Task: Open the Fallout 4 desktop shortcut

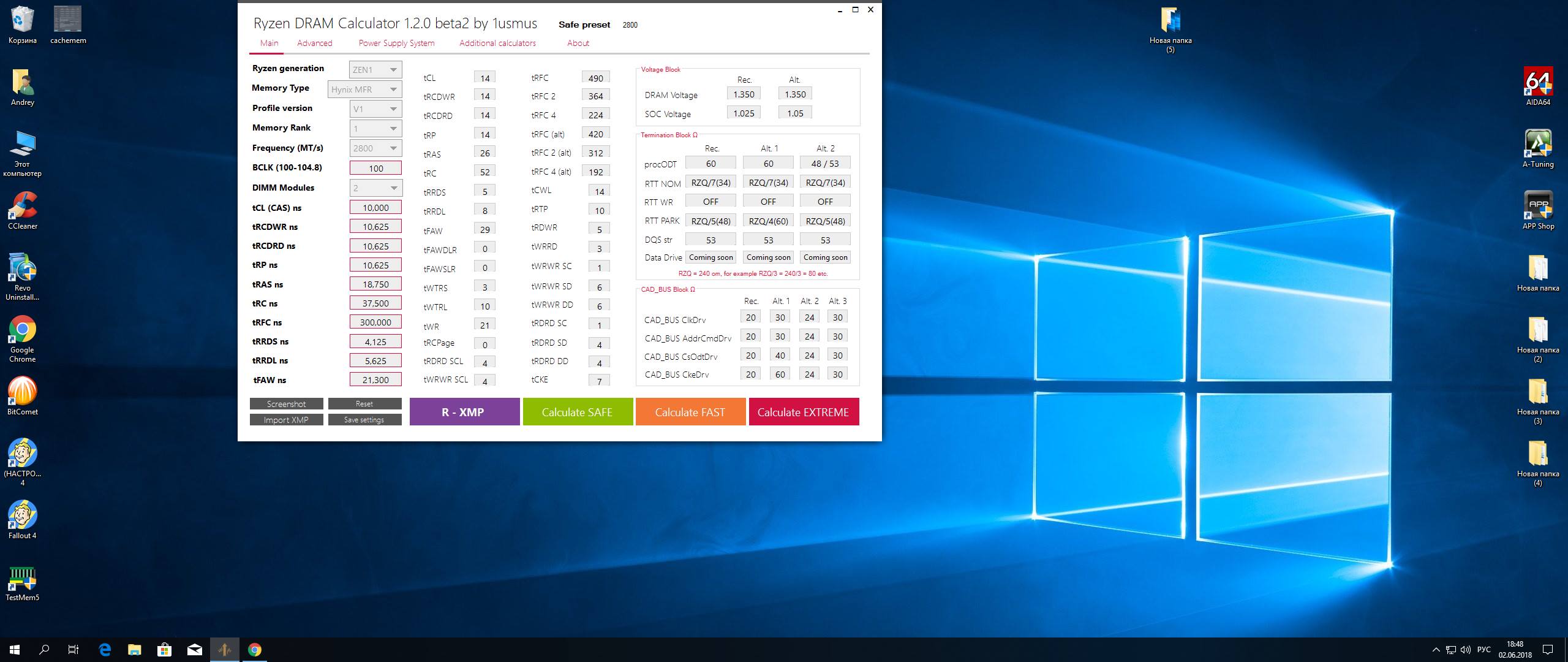Action: (23, 515)
